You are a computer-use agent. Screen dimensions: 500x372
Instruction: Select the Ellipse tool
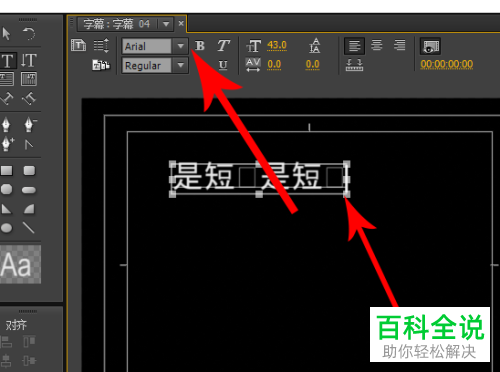6,228
